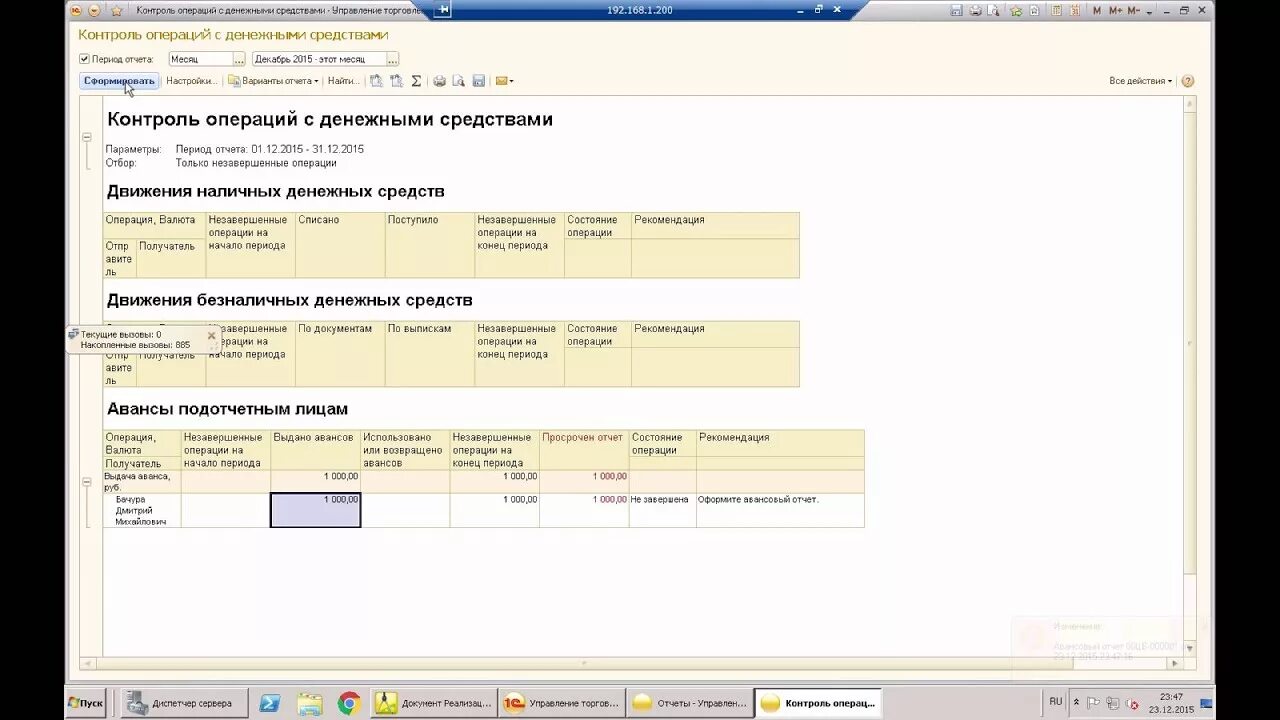Click the history document icon in title bar
Viewport: 1280px width, 720px height.
coord(1034,10)
